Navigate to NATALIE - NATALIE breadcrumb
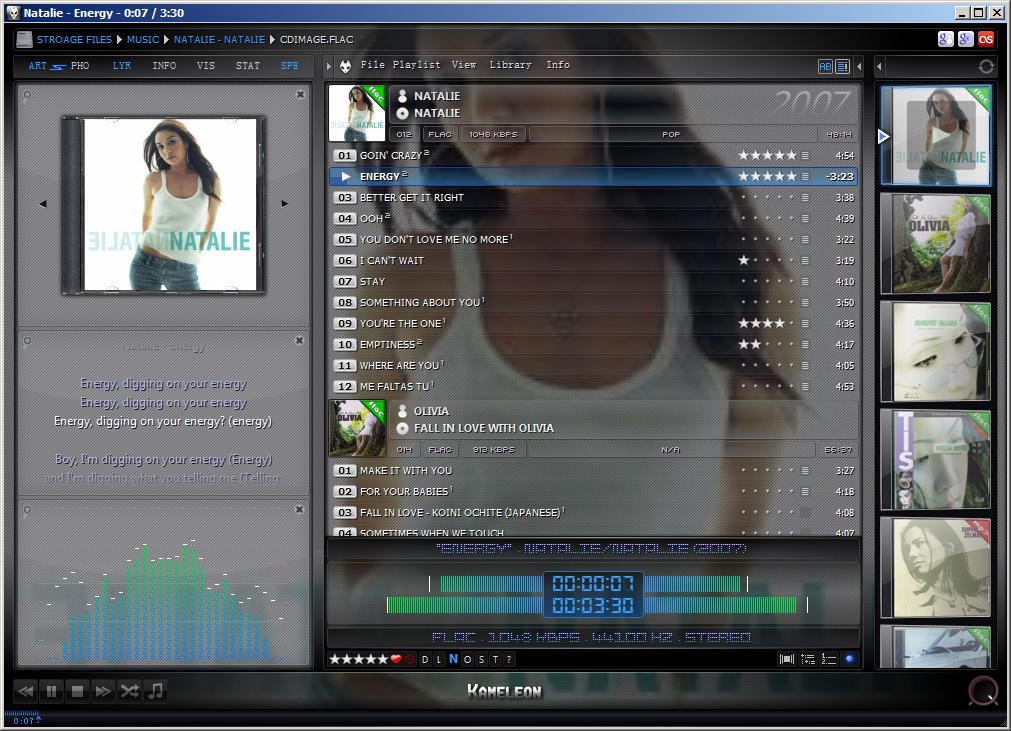This screenshot has height=731, width=1011. coord(219,40)
